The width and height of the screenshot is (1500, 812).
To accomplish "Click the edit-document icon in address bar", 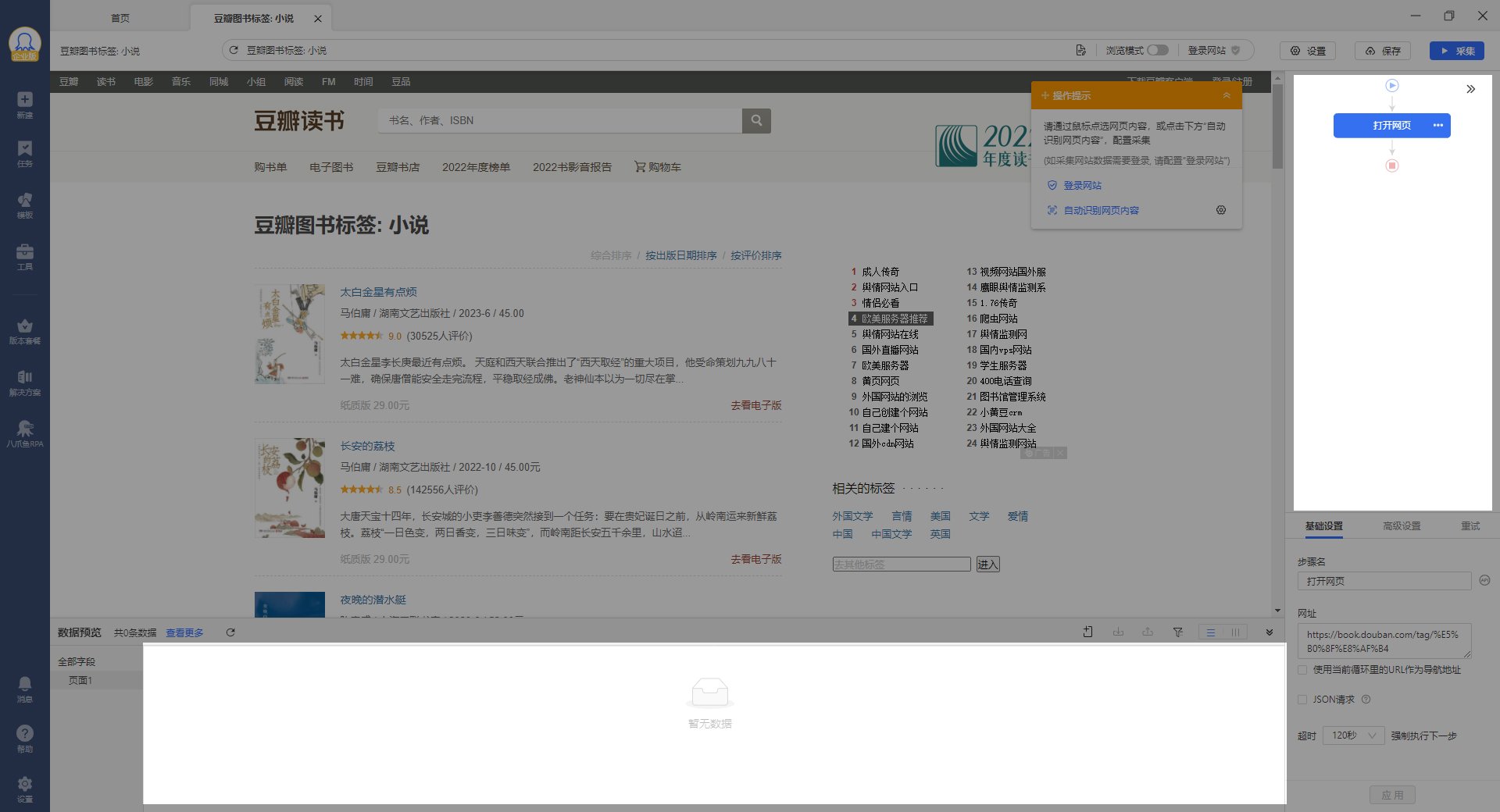I will [x=1080, y=50].
